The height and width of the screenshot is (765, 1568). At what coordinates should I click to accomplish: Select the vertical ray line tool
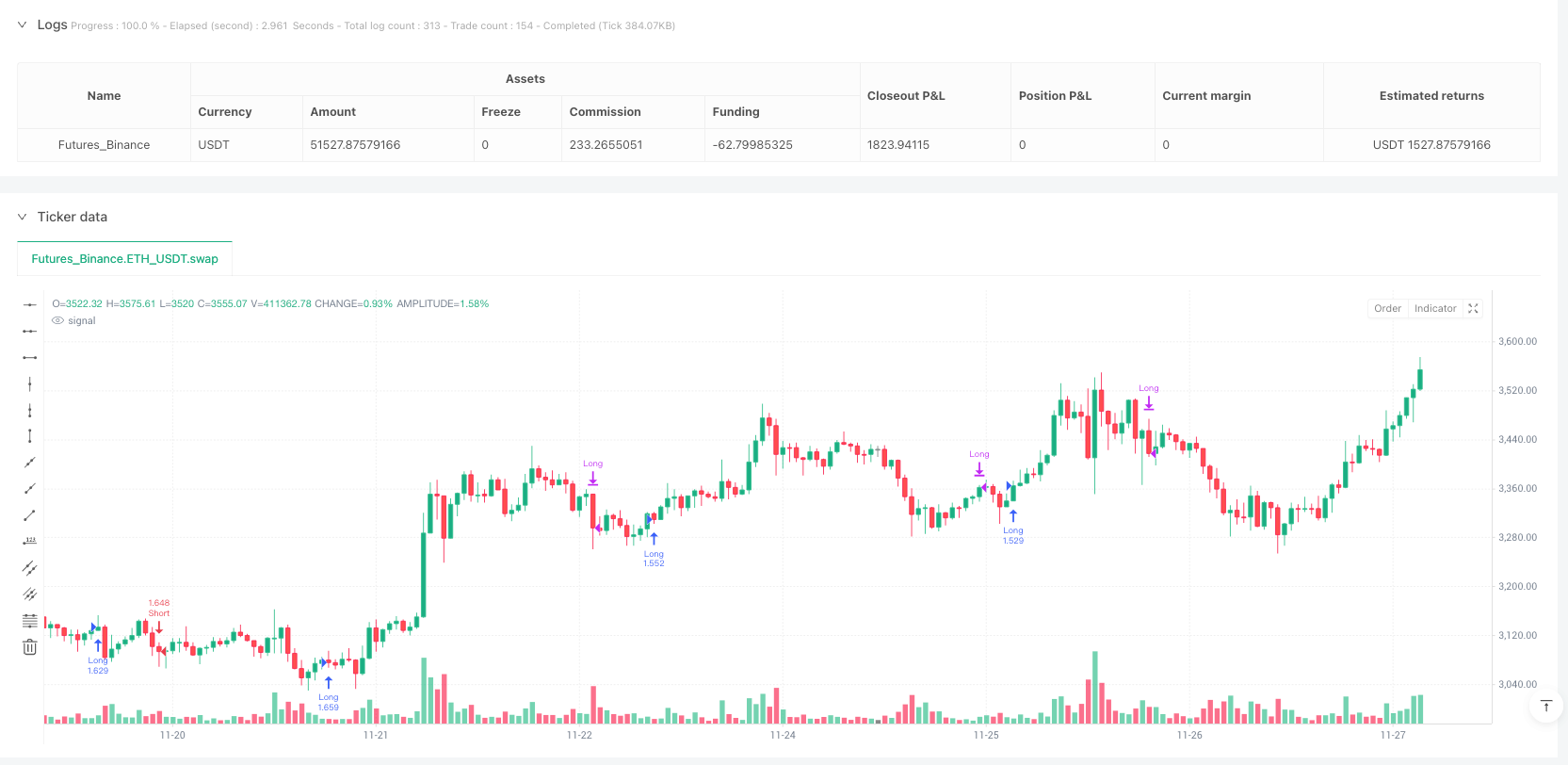30,410
